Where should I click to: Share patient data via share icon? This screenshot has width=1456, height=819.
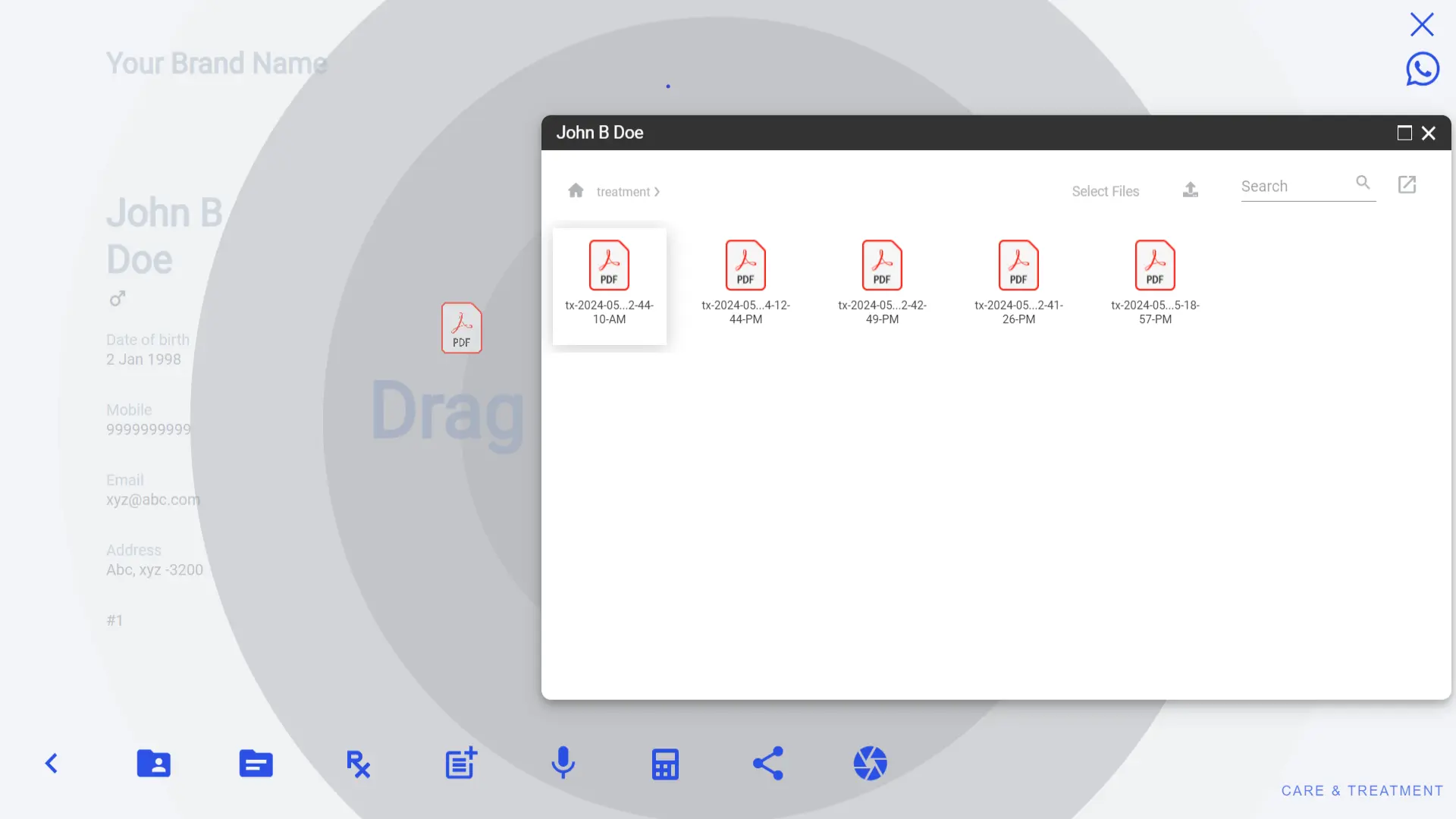click(x=768, y=763)
